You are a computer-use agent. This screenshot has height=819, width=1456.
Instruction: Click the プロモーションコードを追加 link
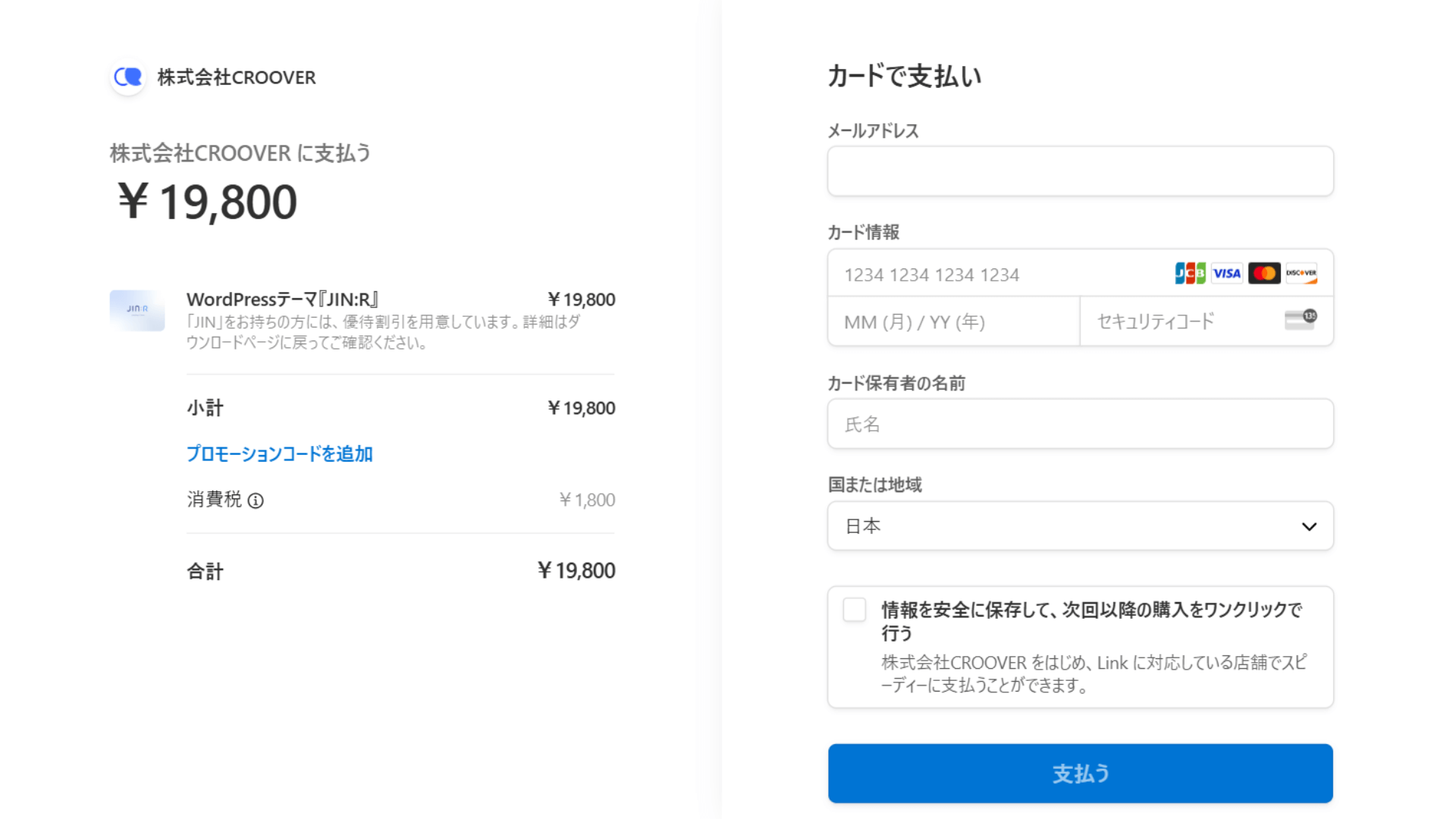point(280,453)
